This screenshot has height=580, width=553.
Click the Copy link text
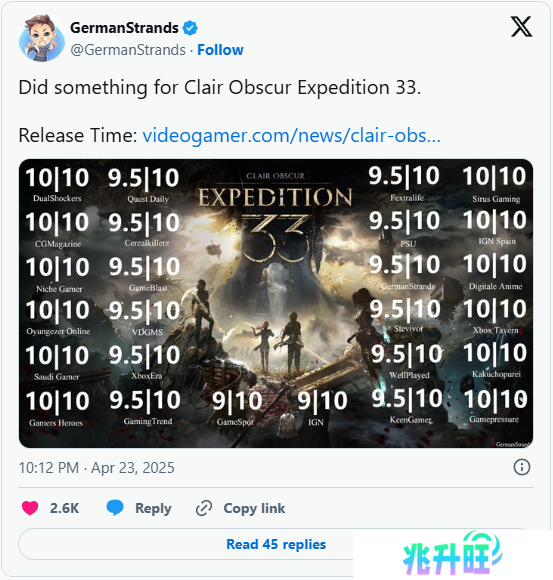point(254,508)
